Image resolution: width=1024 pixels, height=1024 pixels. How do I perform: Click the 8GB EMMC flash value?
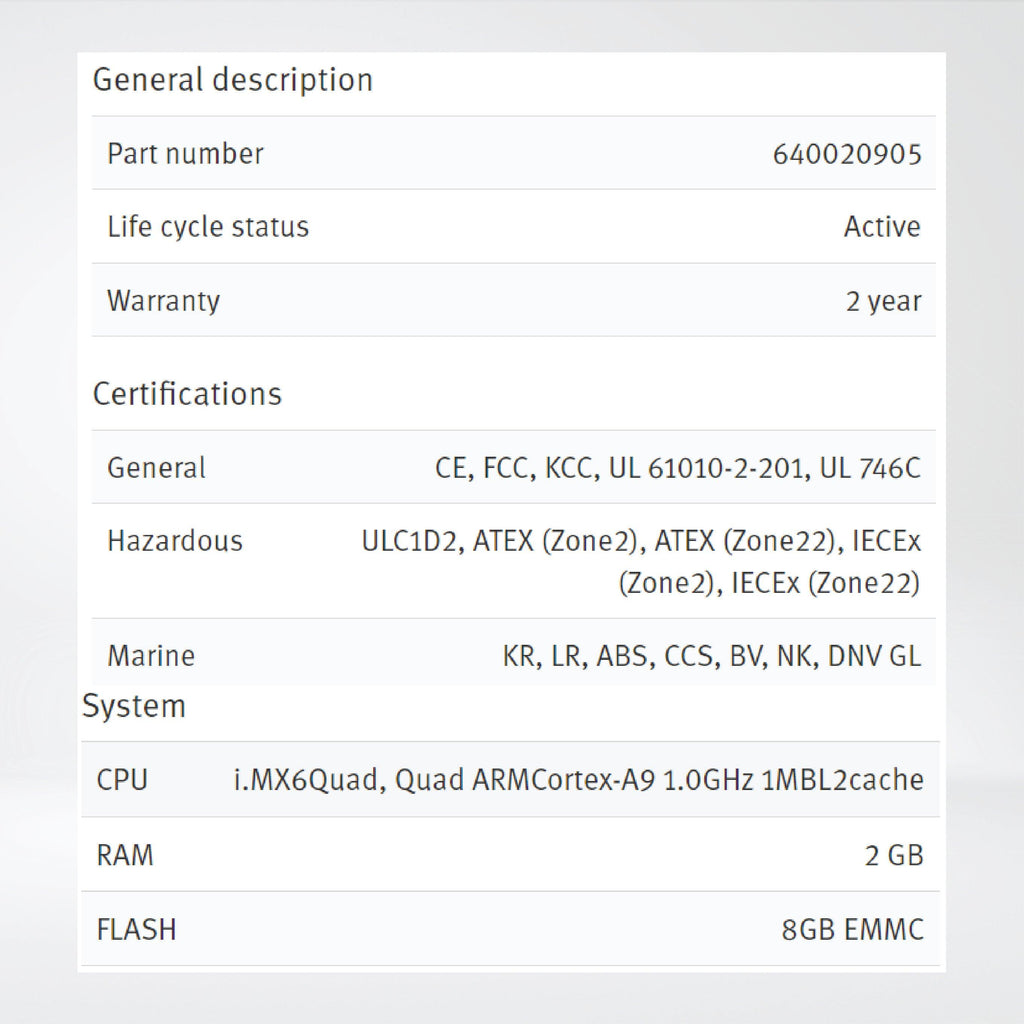point(852,930)
